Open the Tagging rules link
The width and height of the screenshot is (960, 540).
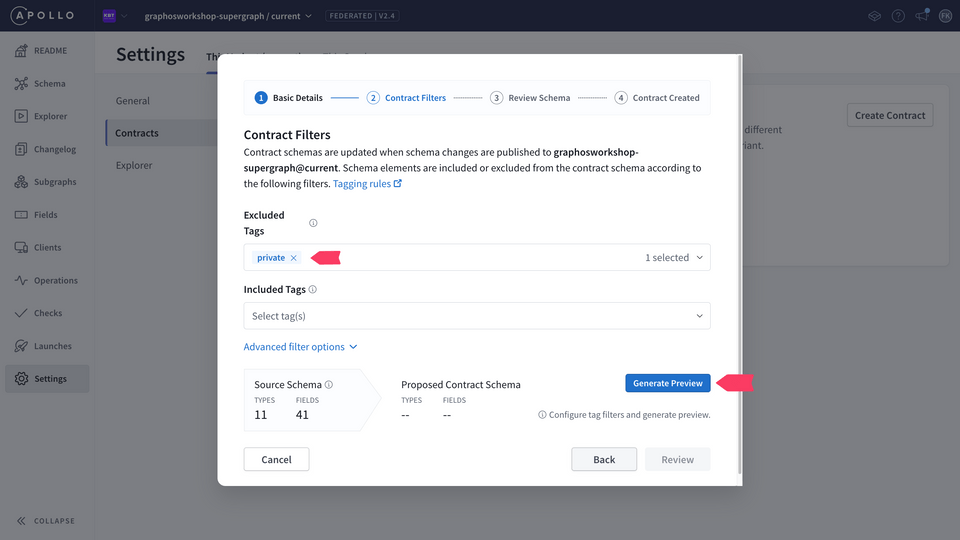[x=367, y=184]
